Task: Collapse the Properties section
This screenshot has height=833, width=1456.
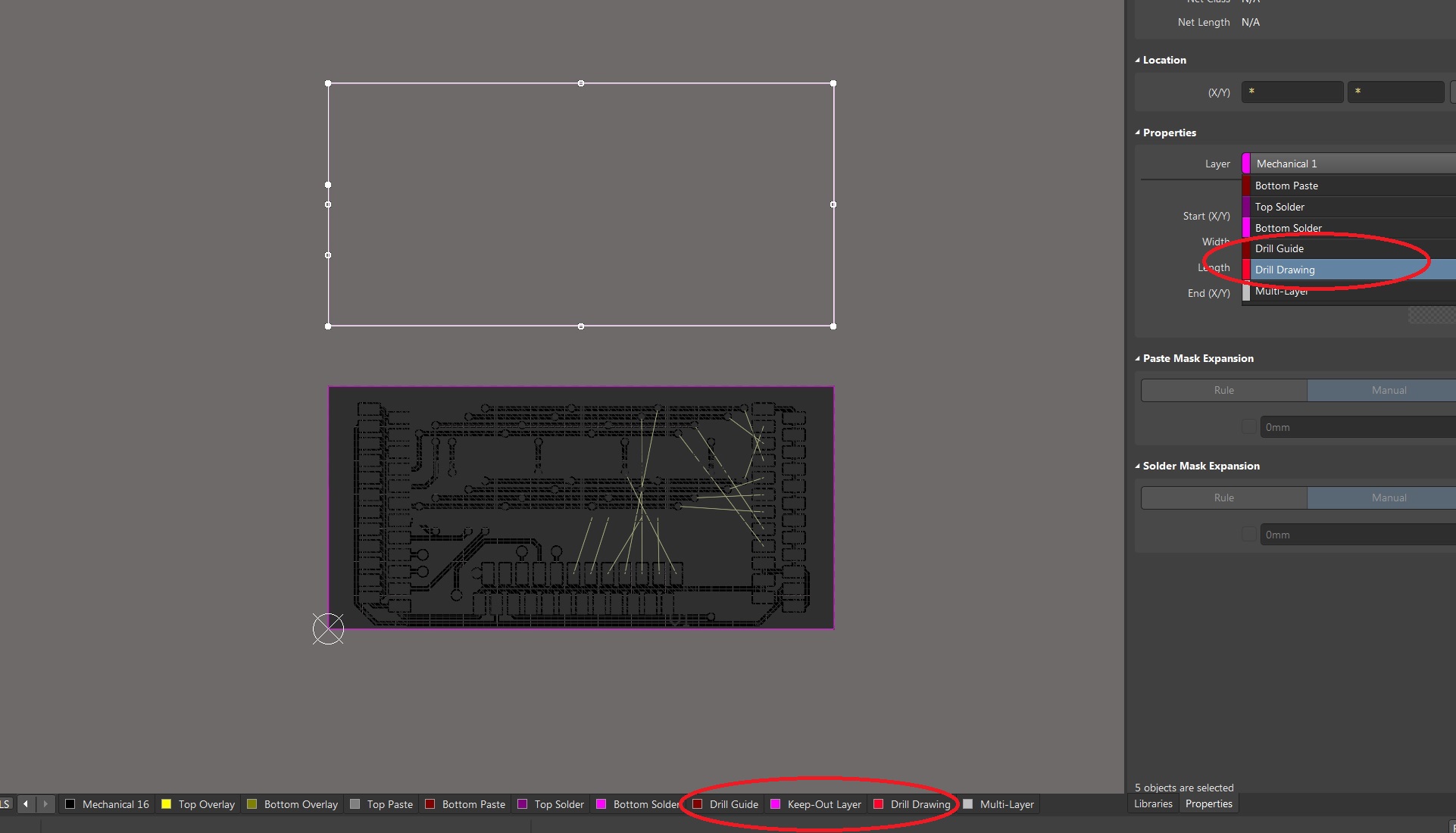Action: pyautogui.click(x=1138, y=133)
